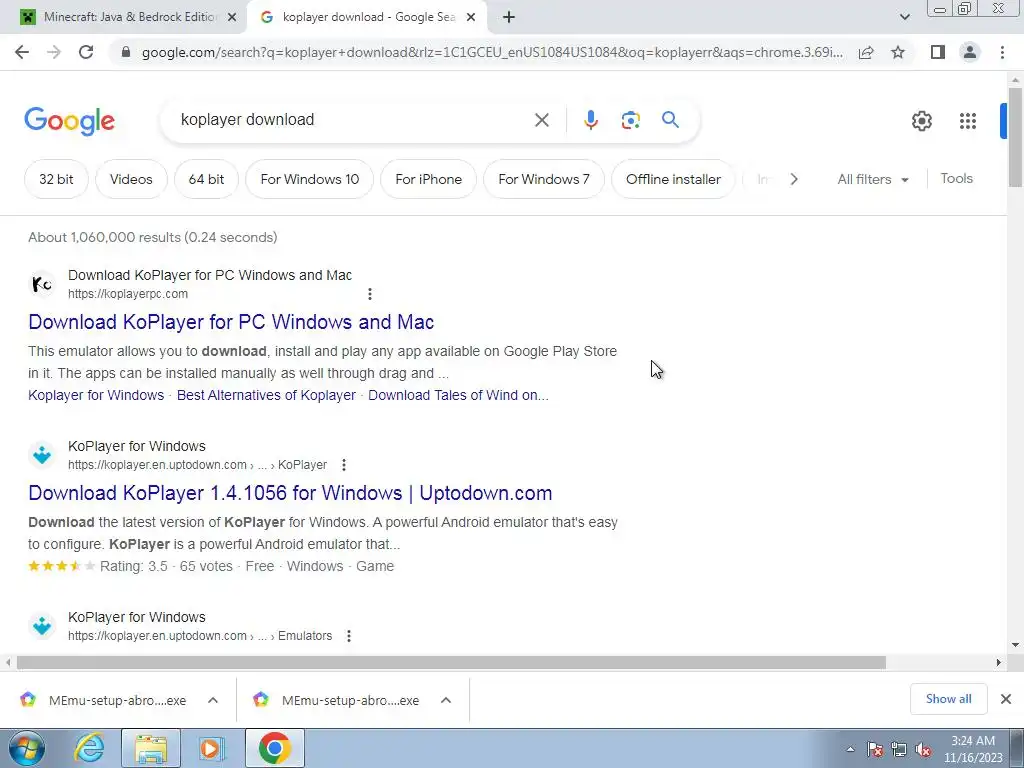The width and height of the screenshot is (1024, 768).
Task: Select the For Windows 10 chip
Action: click(x=310, y=179)
